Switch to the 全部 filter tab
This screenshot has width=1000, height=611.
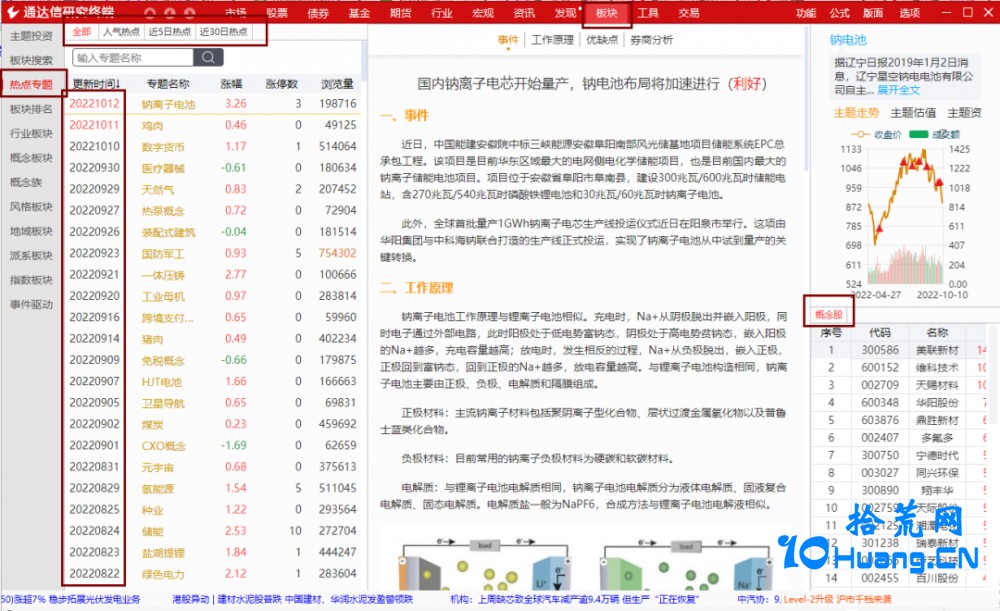82,32
